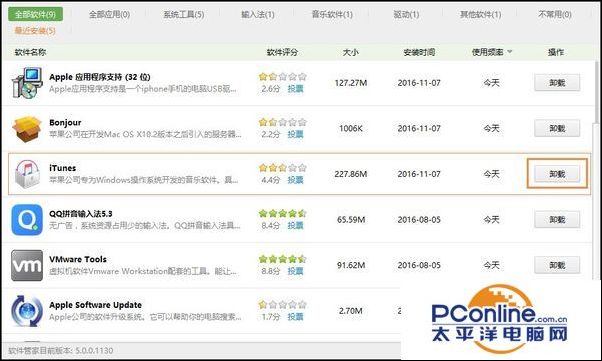Click 卸载 for QQ拼音输入法5.3
Screen dimensions: 602x361
tap(557, 220)
